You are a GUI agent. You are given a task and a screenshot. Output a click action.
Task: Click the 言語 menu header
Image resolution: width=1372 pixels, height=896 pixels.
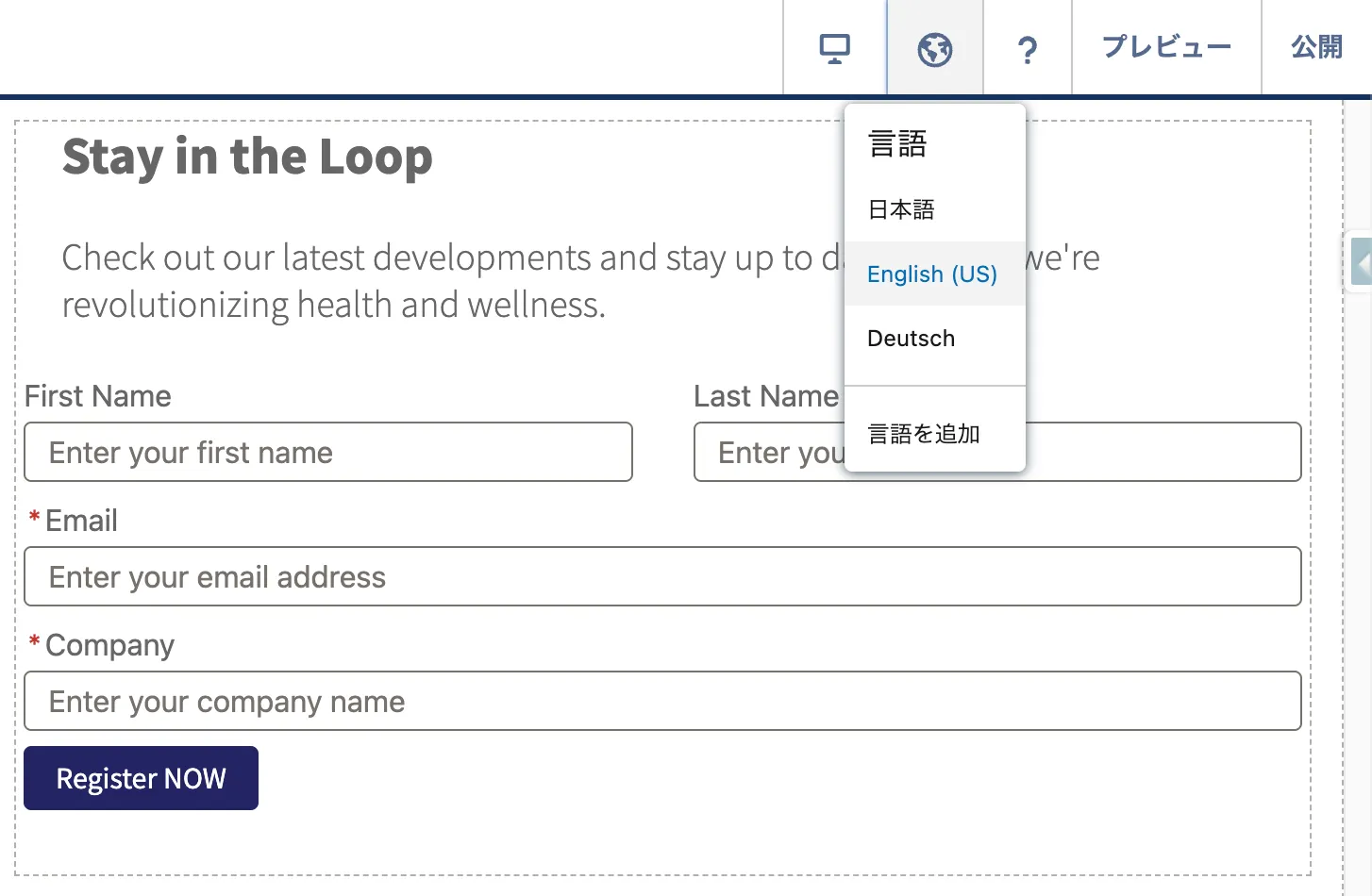[x=897, y=144]
